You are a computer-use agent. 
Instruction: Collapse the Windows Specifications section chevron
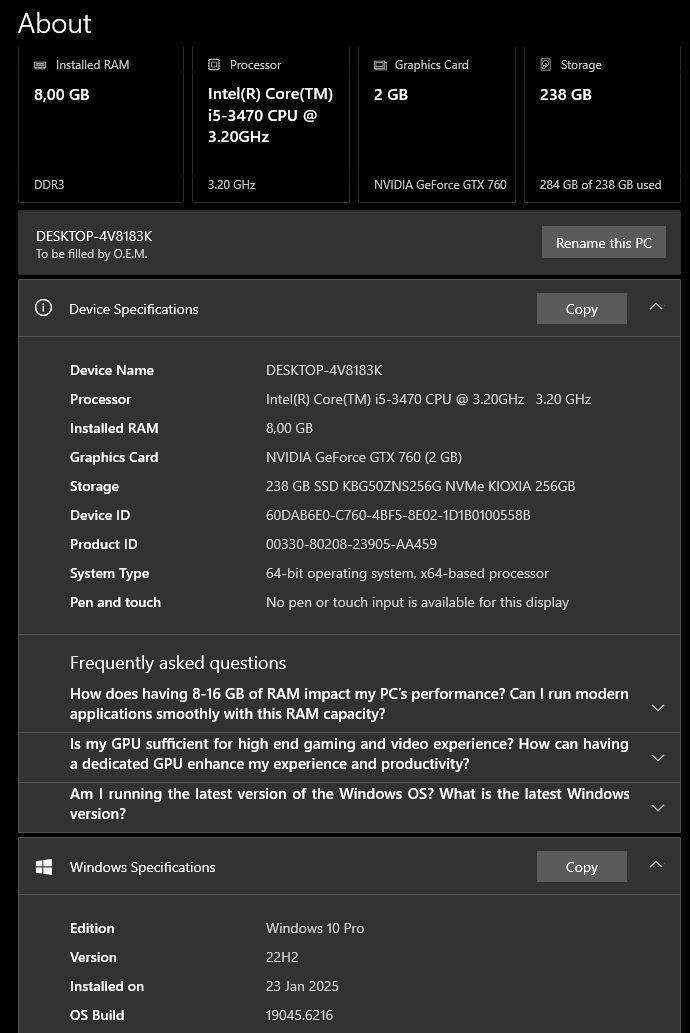656,864
